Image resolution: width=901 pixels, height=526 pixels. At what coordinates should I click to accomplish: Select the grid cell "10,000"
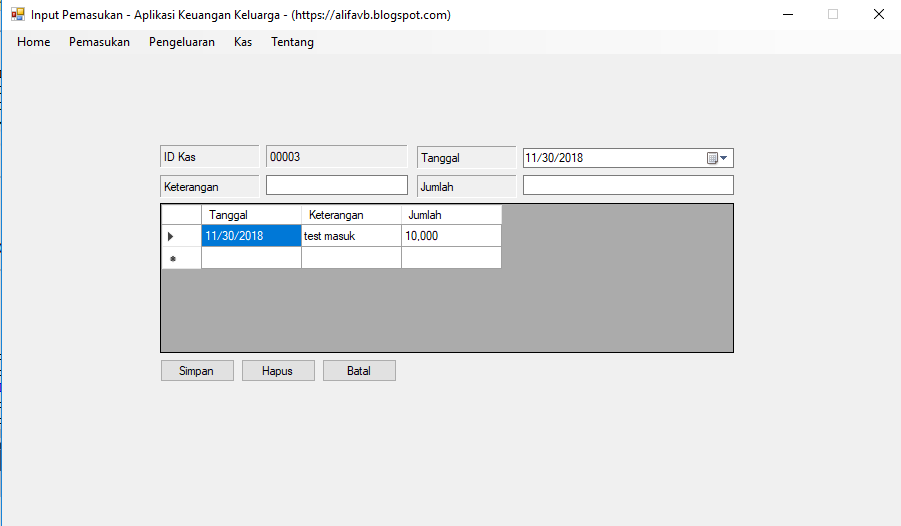point(451,236)
